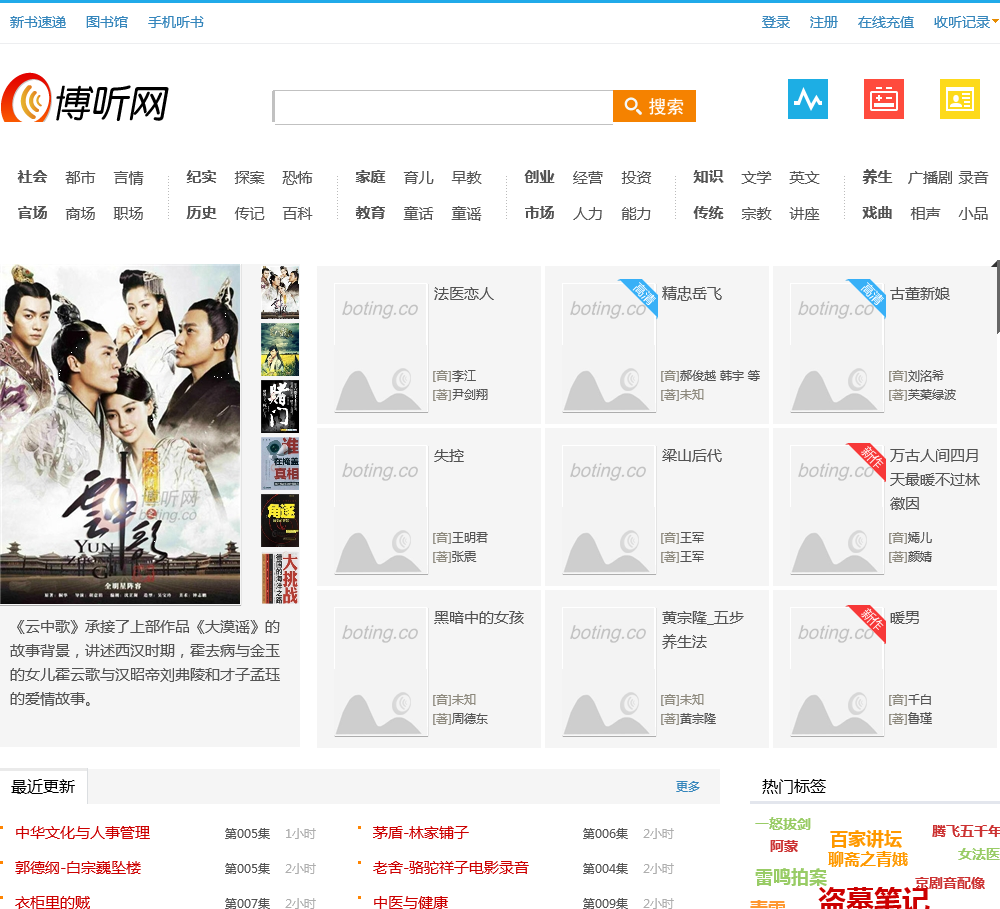Select the 家庭 category
1000x909 pixels.
(371, 177)
